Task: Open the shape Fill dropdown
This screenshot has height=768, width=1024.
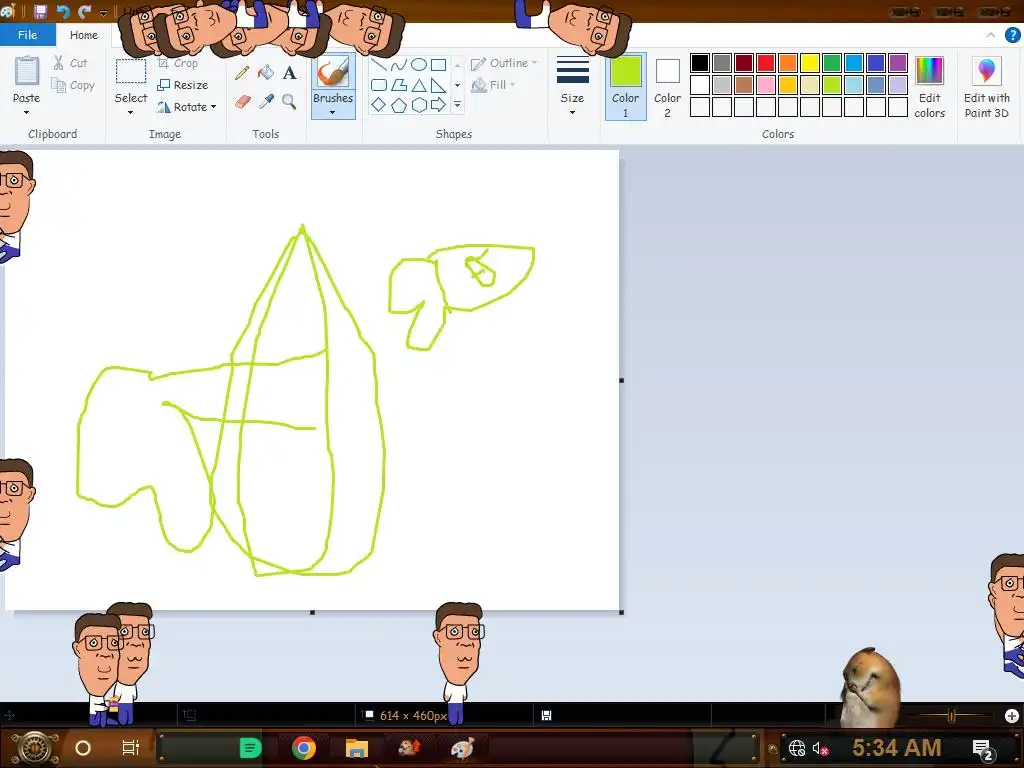Action: point(494,85)
